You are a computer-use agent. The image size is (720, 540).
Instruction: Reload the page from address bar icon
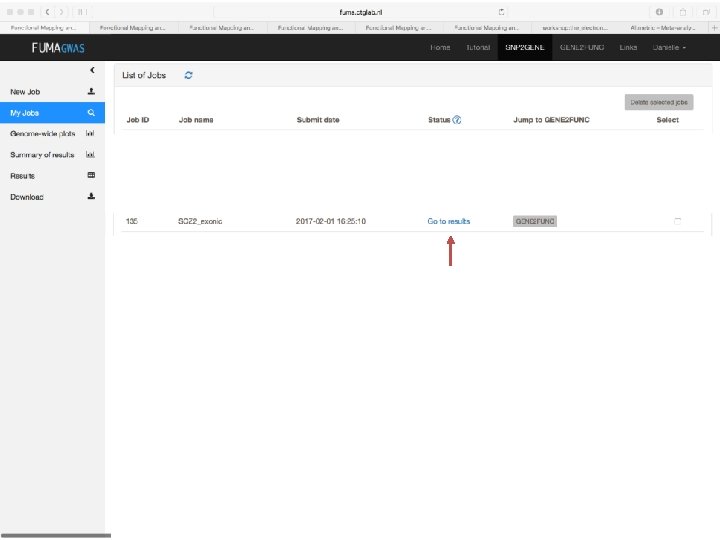501,12
